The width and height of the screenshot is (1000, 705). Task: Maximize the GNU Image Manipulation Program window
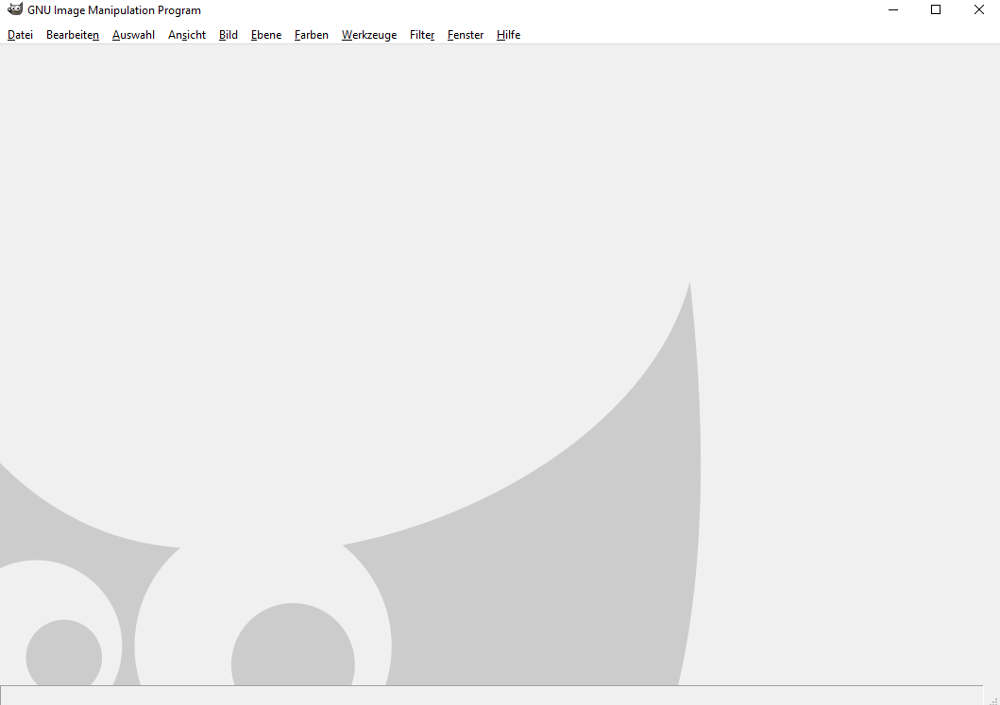(936, 10)
